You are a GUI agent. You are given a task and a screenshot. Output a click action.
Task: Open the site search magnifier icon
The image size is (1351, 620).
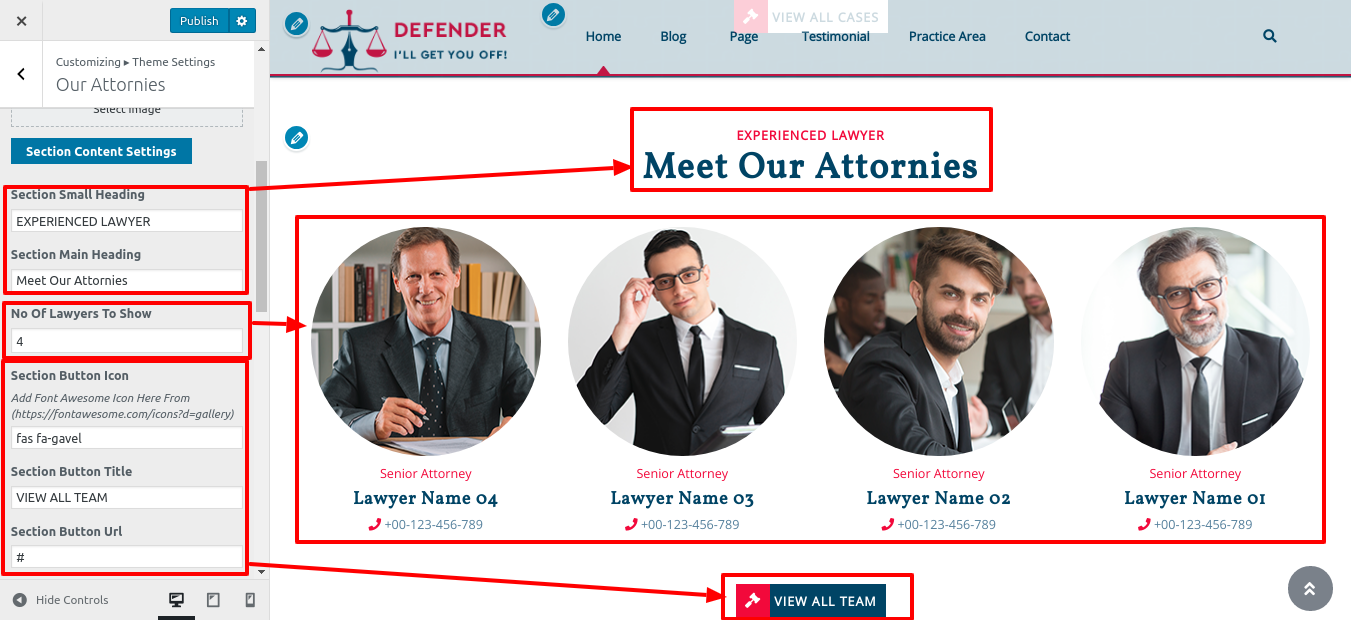1270,36
